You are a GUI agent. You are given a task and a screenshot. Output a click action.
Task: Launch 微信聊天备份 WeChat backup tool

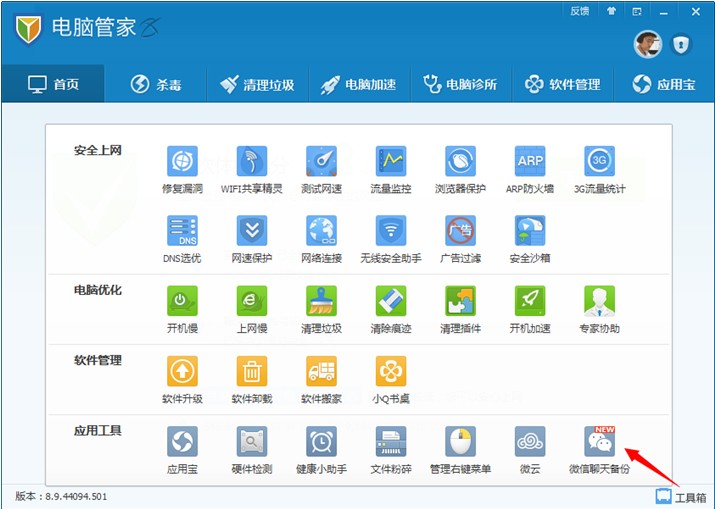(600, 441)
